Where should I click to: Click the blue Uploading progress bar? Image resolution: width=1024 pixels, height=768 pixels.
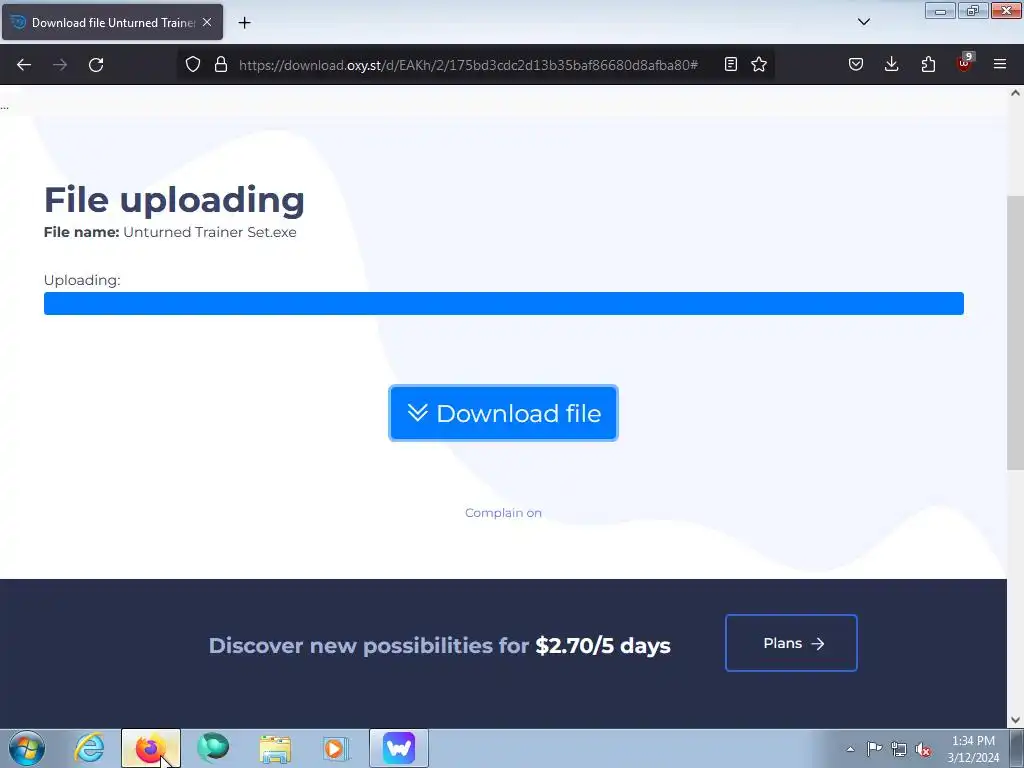[x=504, y=304]
